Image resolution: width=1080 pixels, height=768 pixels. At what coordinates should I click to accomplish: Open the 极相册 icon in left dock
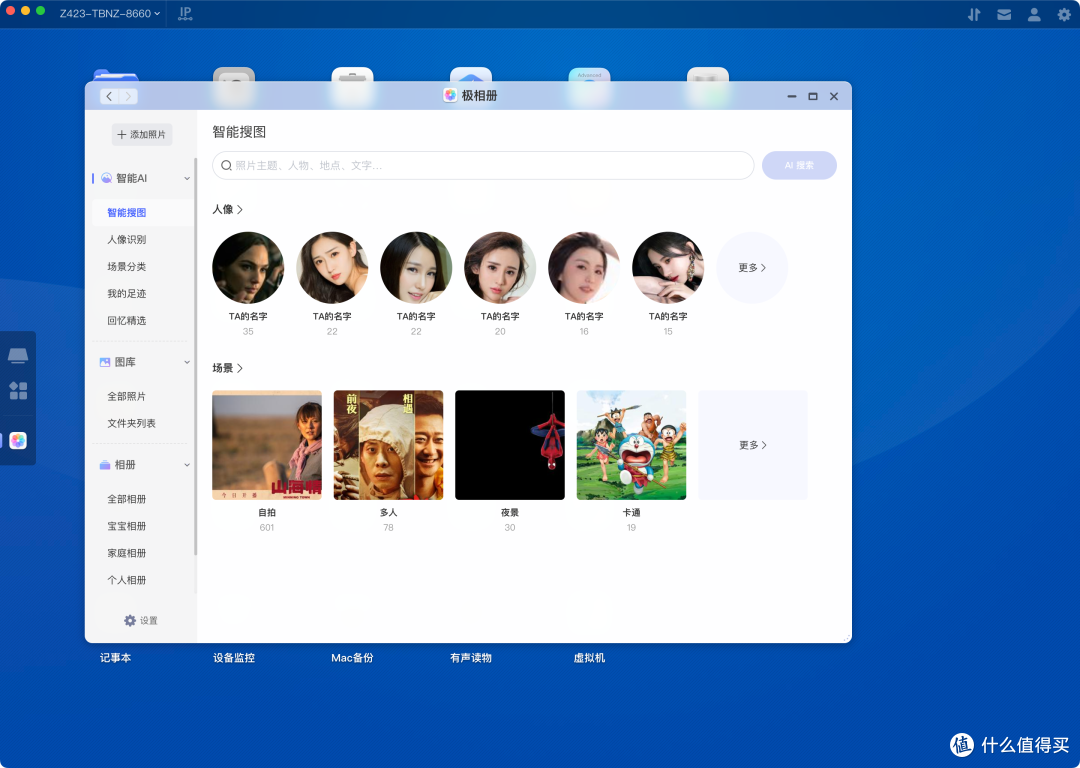click(18, 441)
